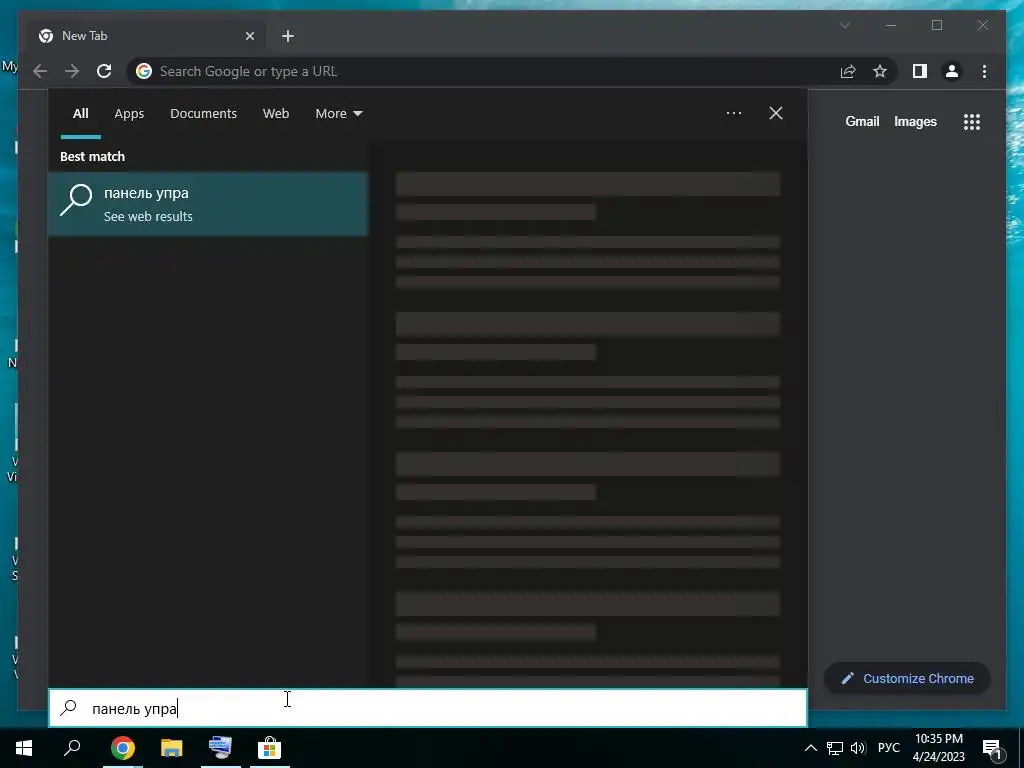Show hidden tray icons chevron
Viewport: 1024px width, 768px height.
pos(810,748)
